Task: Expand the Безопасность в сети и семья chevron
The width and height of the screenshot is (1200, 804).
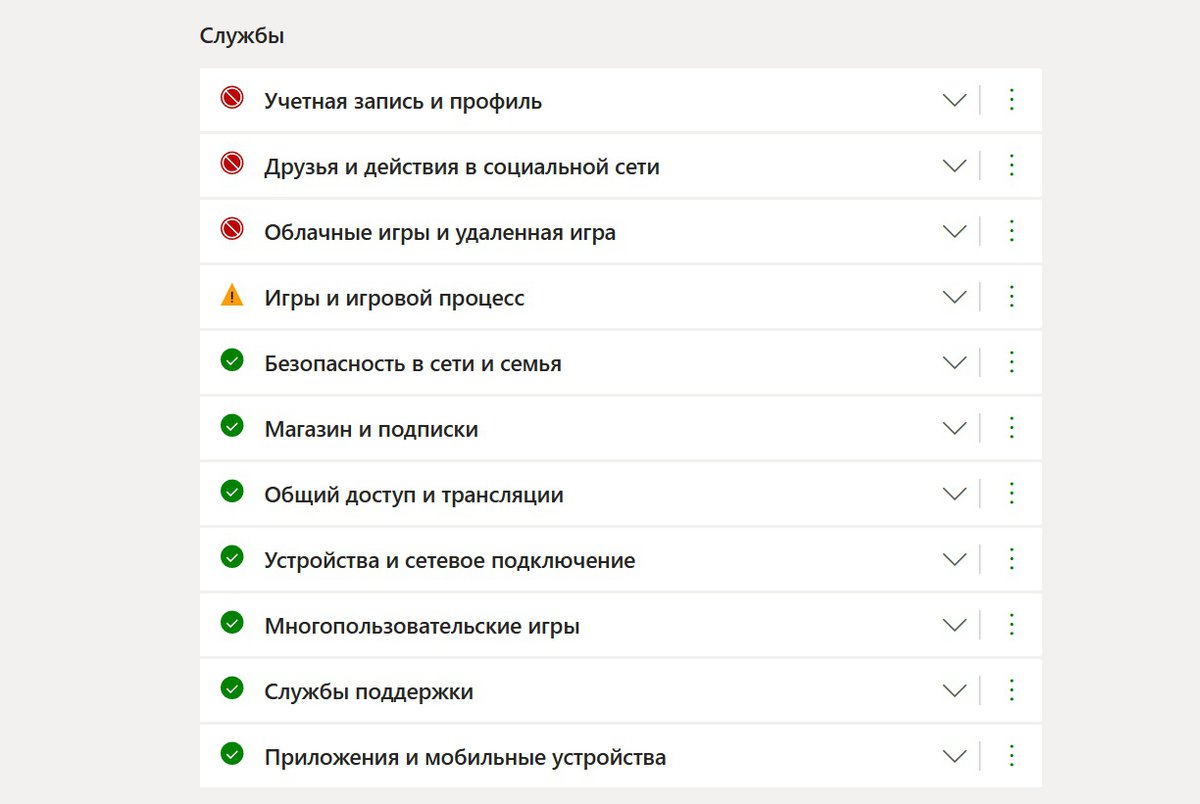Action: pyautogui.click(x=955, y=363)
